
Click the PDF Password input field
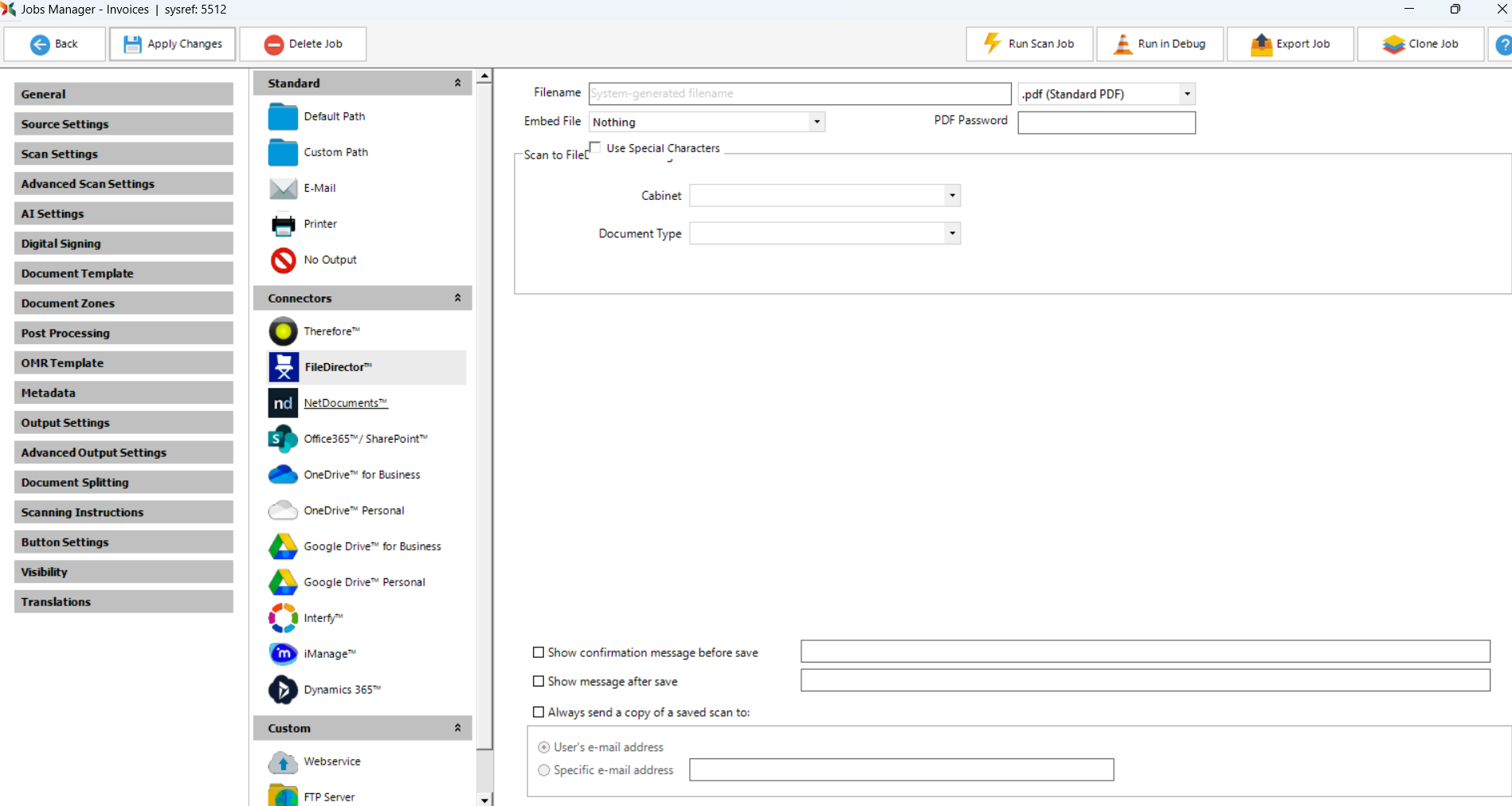[1106, 123]
